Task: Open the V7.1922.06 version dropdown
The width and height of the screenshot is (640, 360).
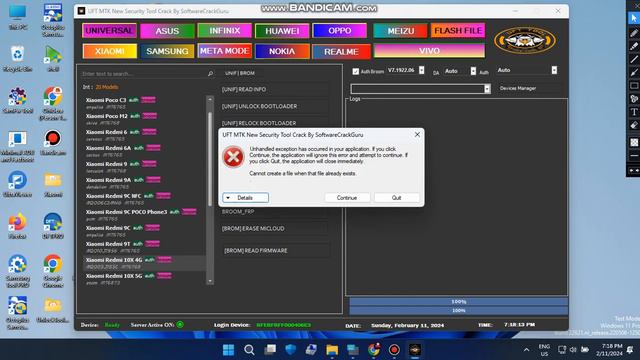Action: point(422,70)
